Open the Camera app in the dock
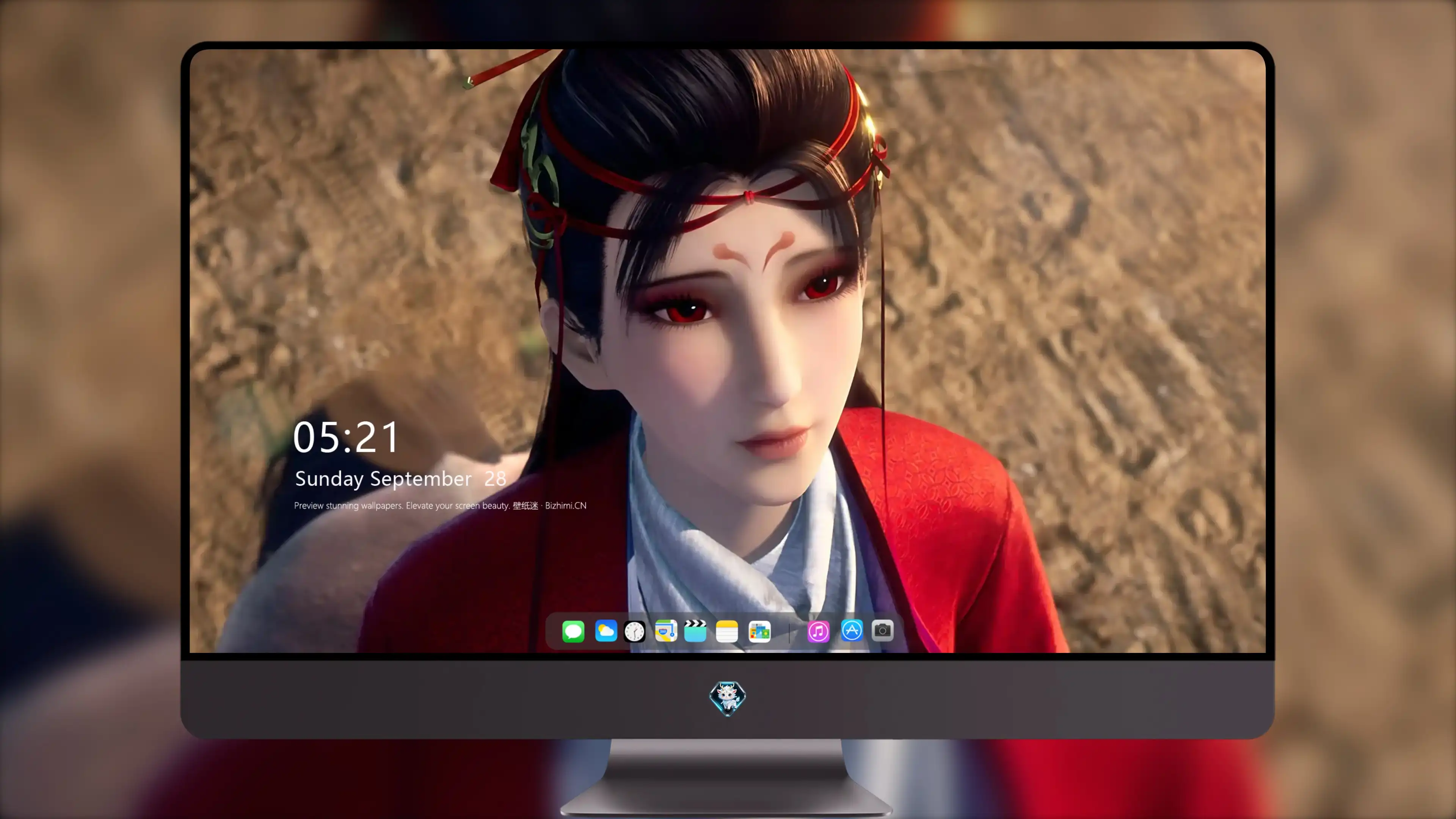This screenshot has height=819, width=1456. click(882, 631)
